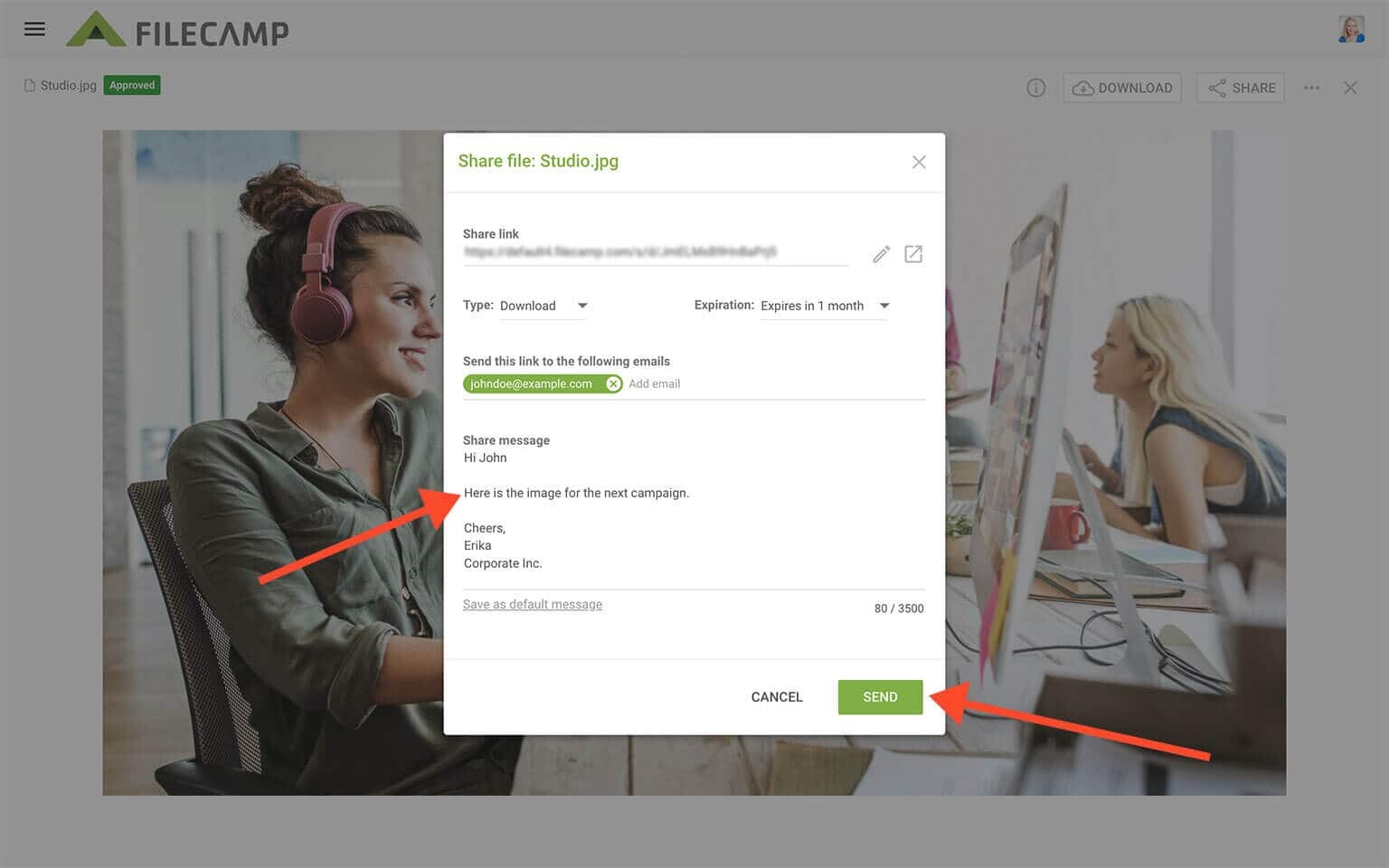
Task: Click Save as default message link
Action: coord(532,605)
